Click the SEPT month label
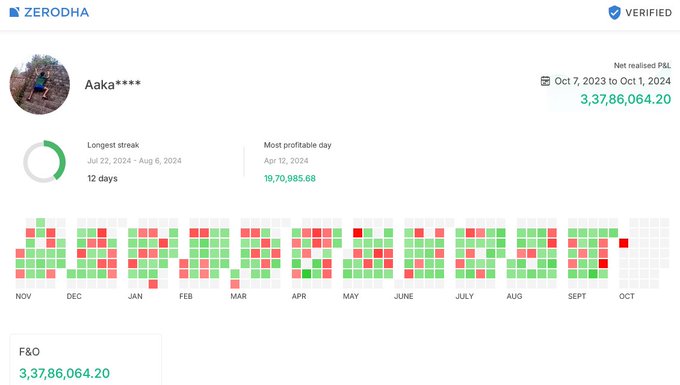This screenshot has width=680, height=385. 577,296
